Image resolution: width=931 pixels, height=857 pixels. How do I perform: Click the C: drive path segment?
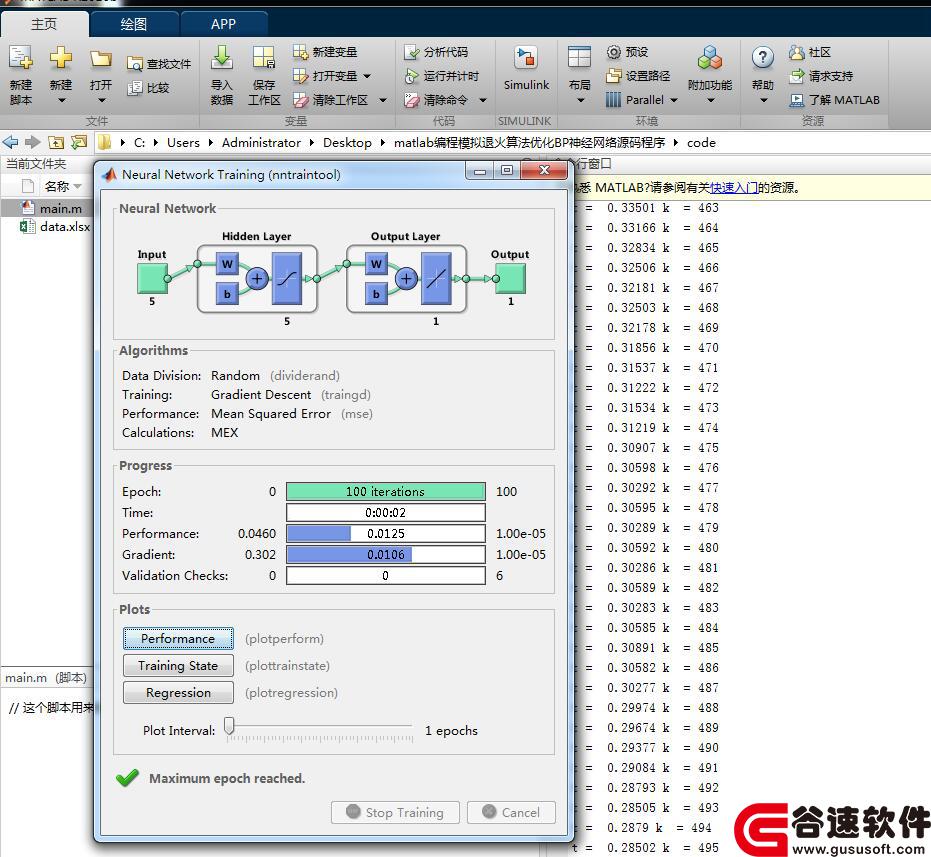[x=140, y=143]
